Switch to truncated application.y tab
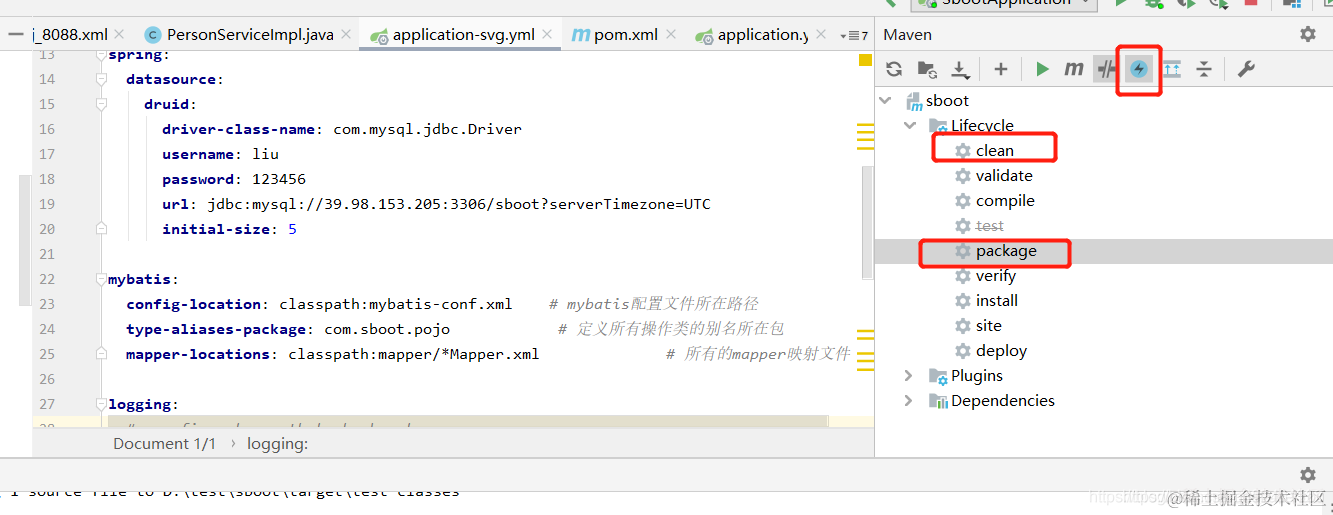 [763, 35]
